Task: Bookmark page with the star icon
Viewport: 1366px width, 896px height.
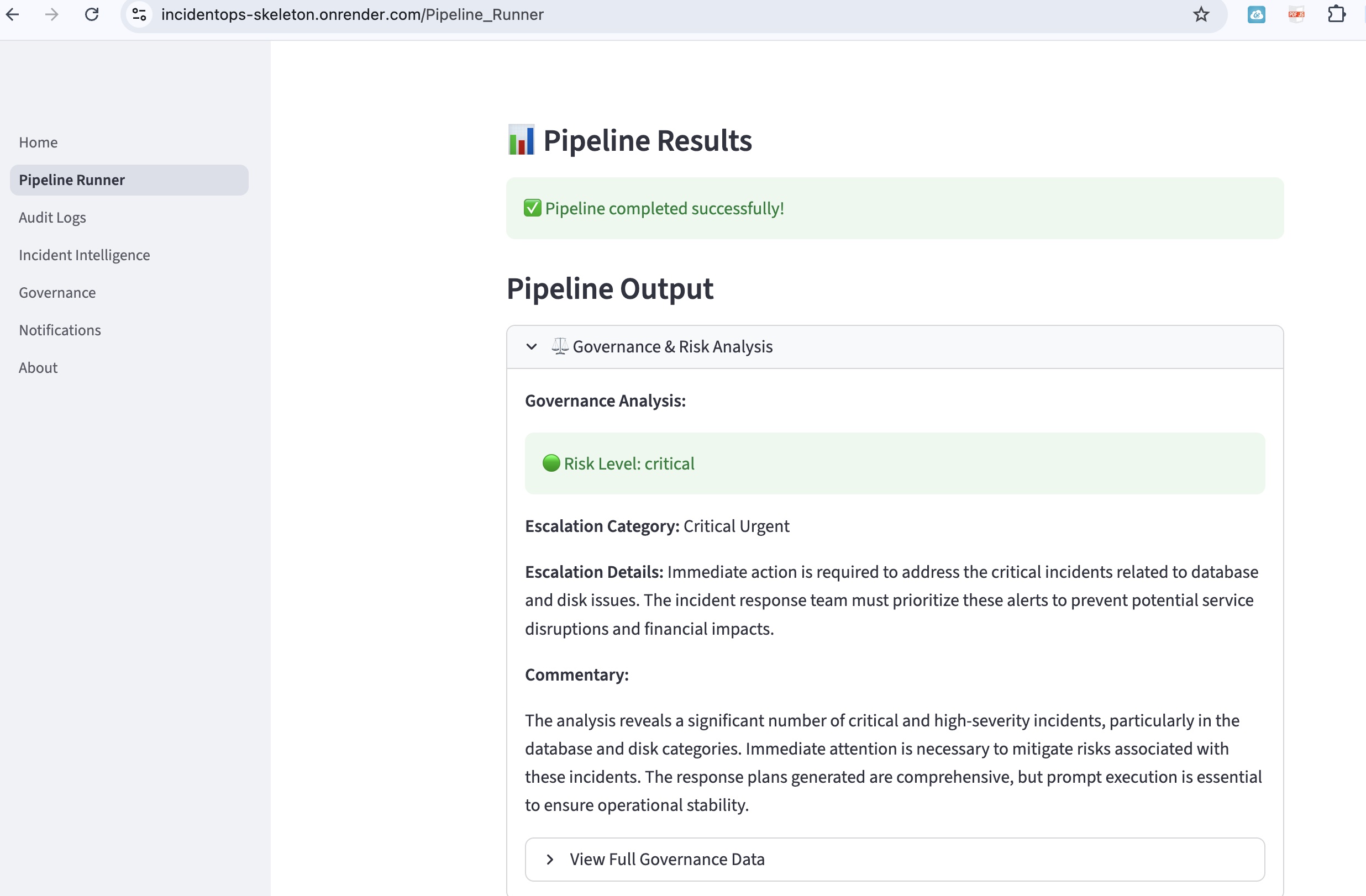Action: [x=1201, y=14]
